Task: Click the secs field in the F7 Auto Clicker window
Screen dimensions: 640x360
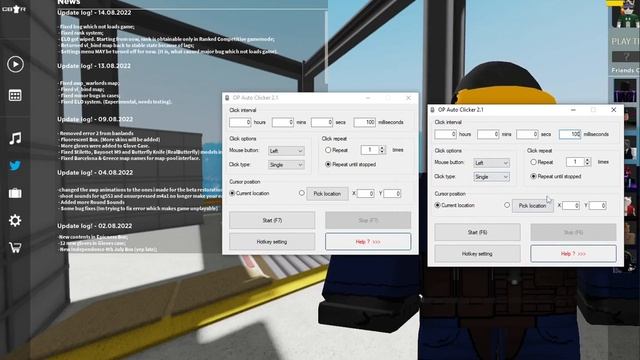Action: tap(322, 122)
